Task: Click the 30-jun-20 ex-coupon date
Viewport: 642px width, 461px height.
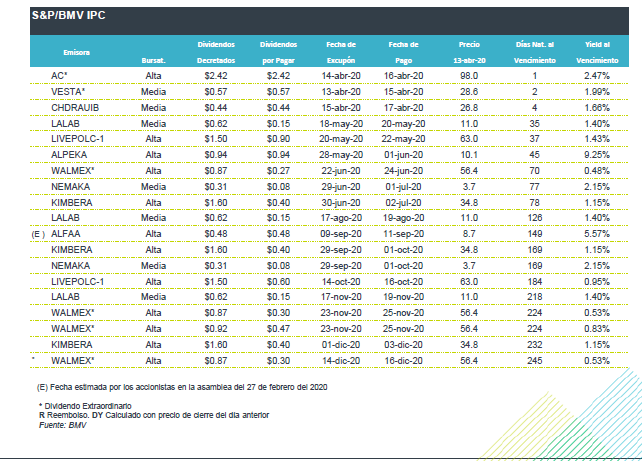Action: click(x=341, y=203)
